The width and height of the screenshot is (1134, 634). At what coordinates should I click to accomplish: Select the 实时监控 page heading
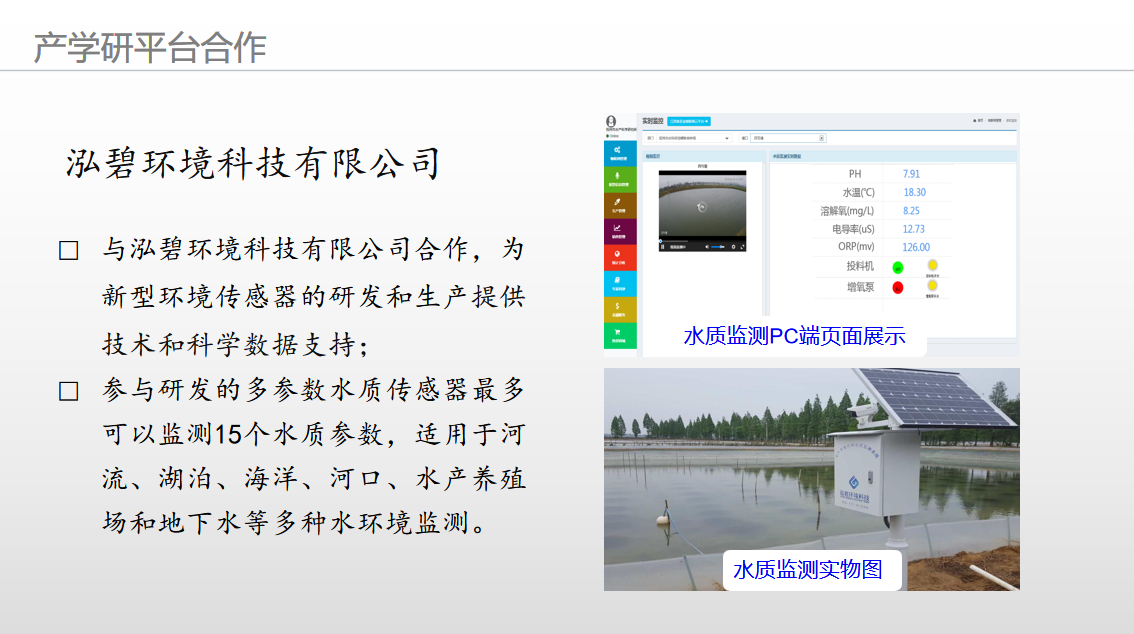pos(652,121)
